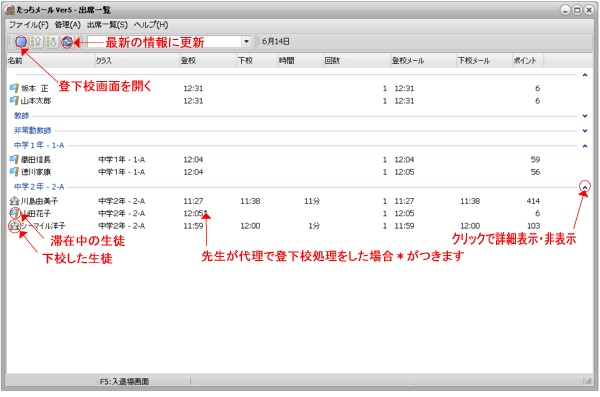Click 織田信長's class 中学1年 - 1-A
The width and height of the screenshot is (600, 397).
pyautogui.click(x=122, y=160)
